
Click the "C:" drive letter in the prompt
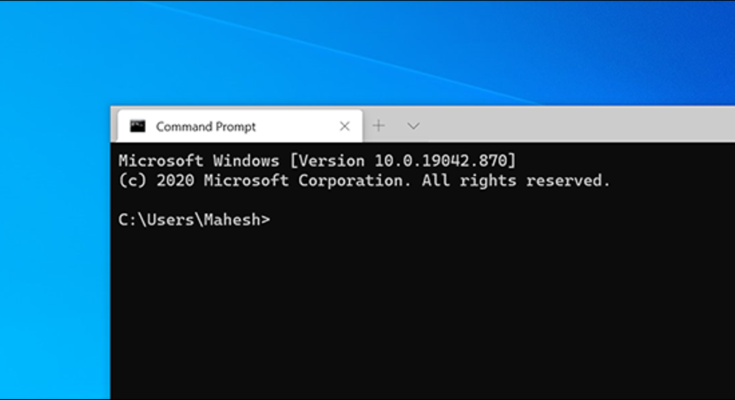(127, 220)
